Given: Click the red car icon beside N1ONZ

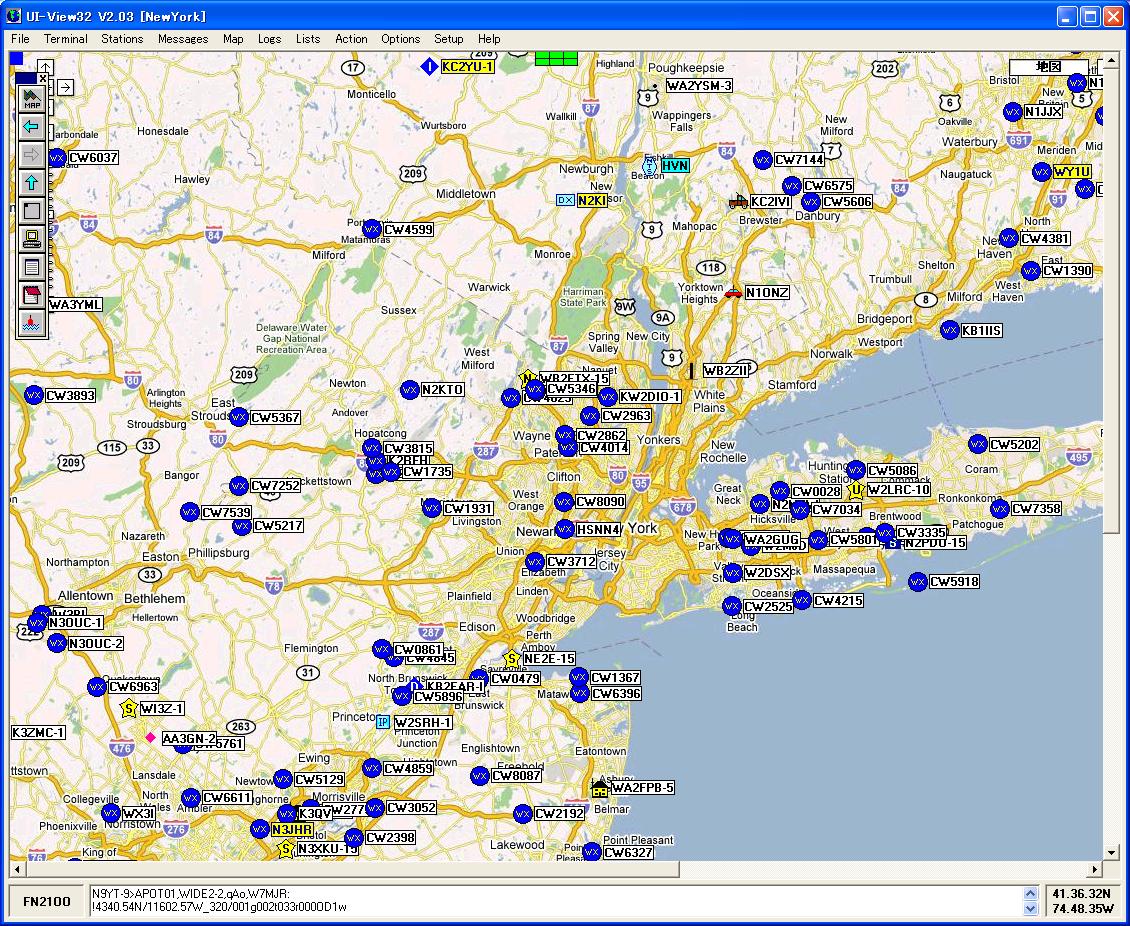Looking at the screenshot, I should (734, 292).
